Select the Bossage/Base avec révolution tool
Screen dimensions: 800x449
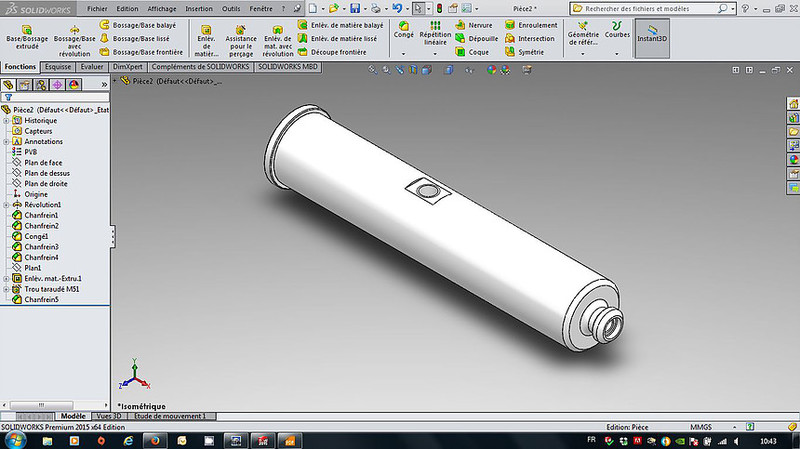click(x=74, y=36)
